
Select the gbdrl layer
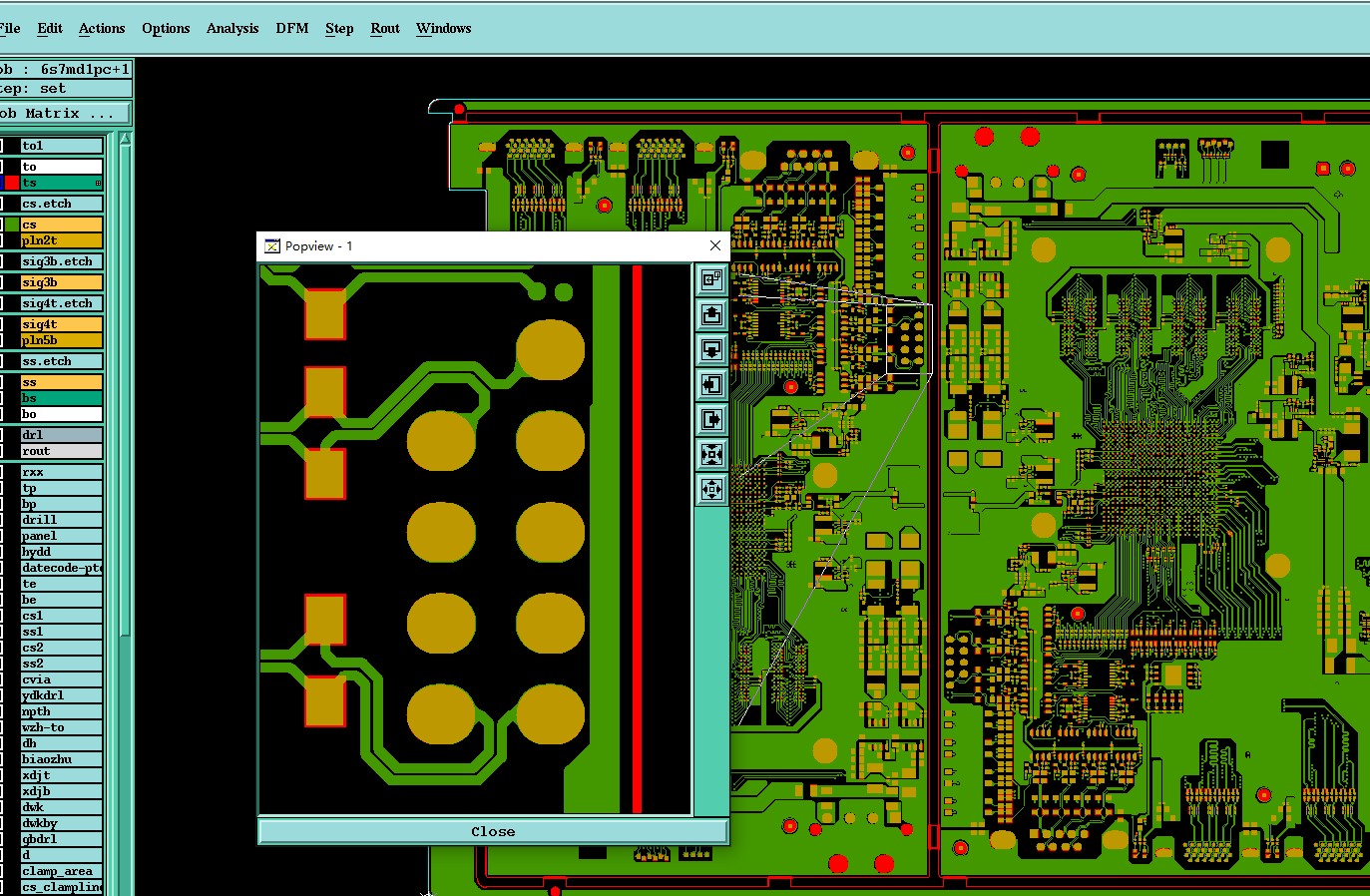click(x=61, y=839)
